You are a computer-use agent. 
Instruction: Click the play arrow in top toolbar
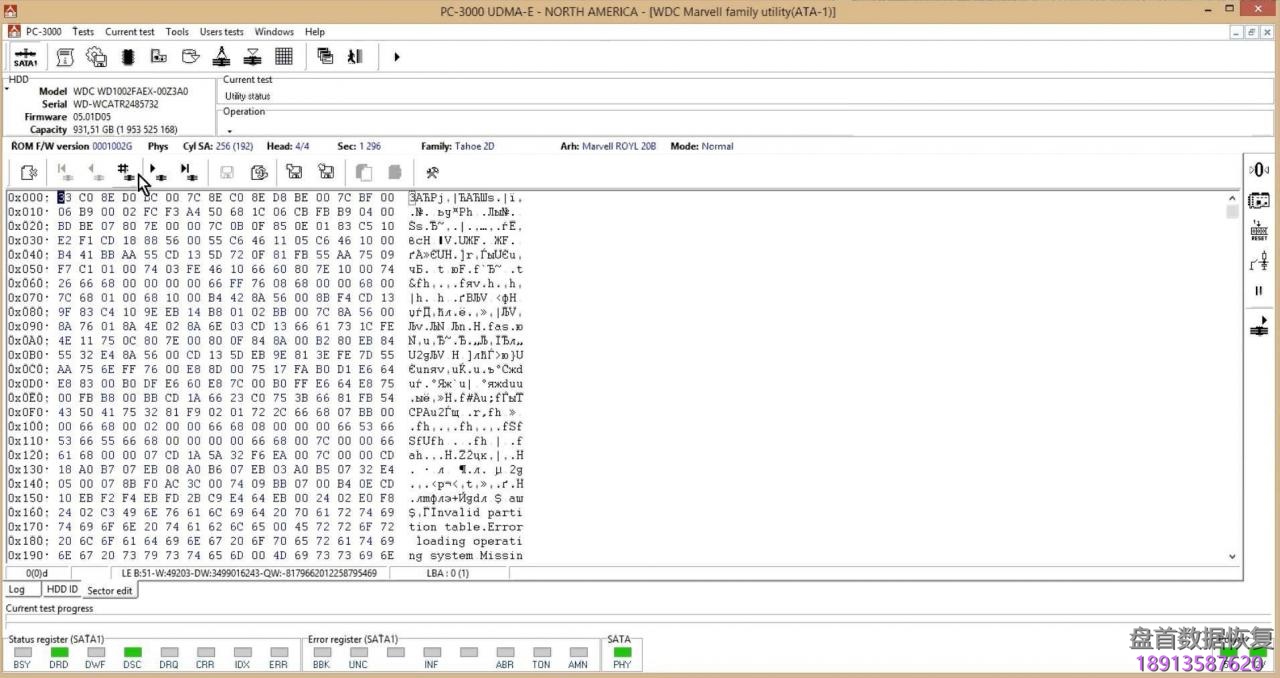(397, 57)
